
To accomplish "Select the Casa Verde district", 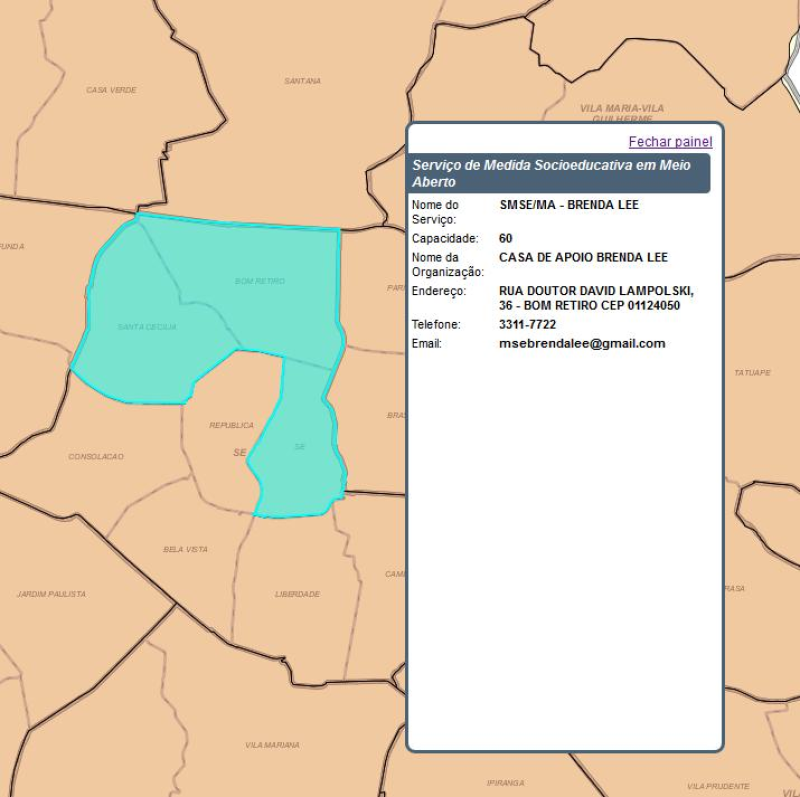I will pos(111,90).
